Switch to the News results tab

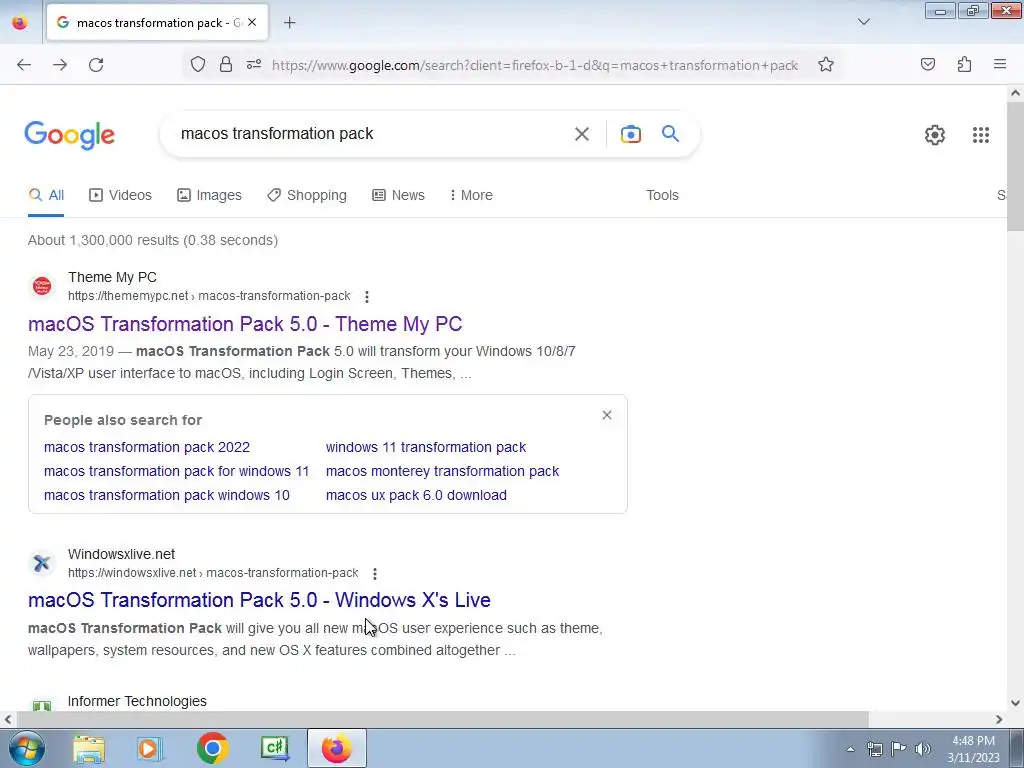coord(398,195)
